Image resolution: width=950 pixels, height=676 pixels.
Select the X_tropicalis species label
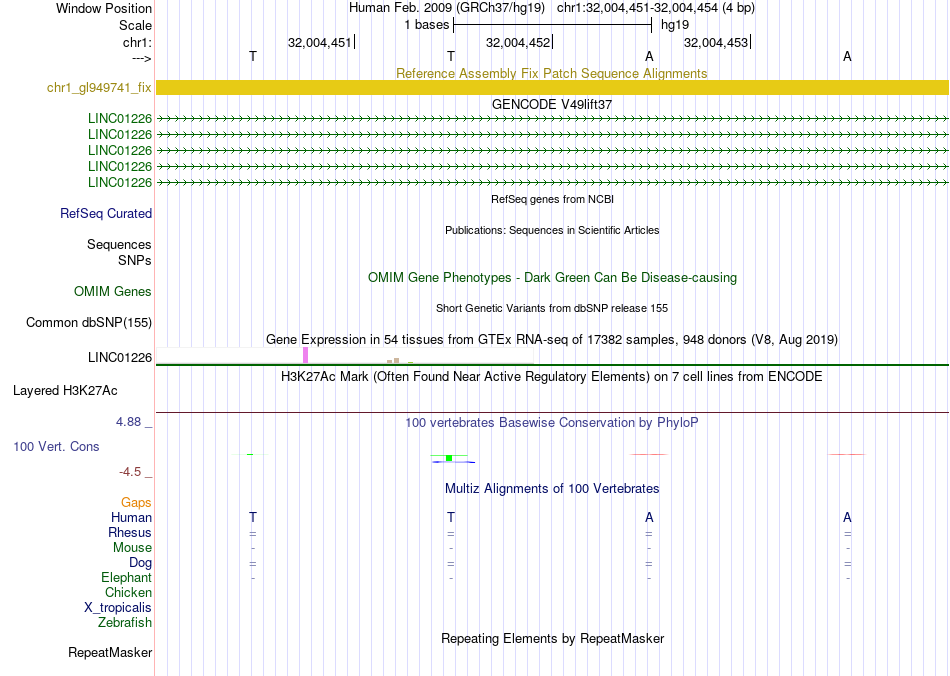[118, 608]
